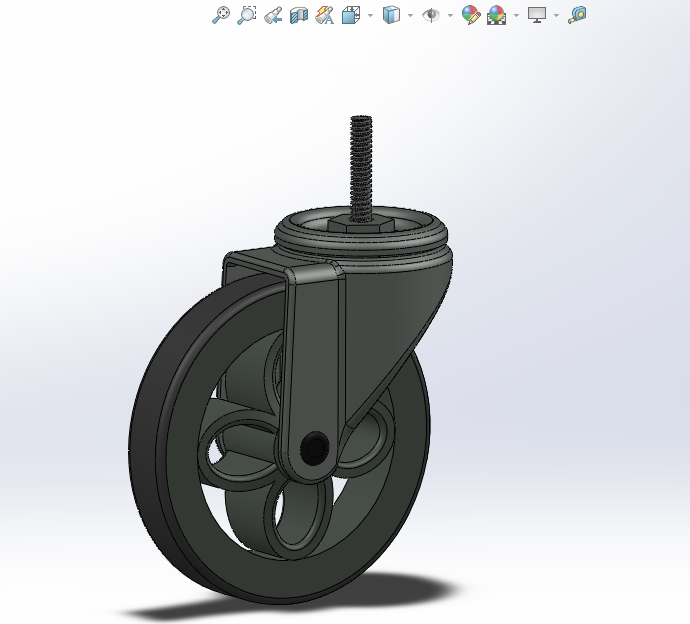Click the Display Style icon
This screenshot has width=690, height=624.
click(391, 15)
